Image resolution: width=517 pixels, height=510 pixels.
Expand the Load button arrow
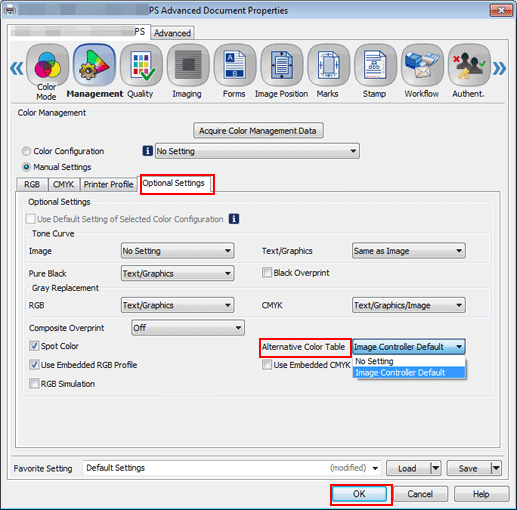pyautogui.click(x=436, y=468)
